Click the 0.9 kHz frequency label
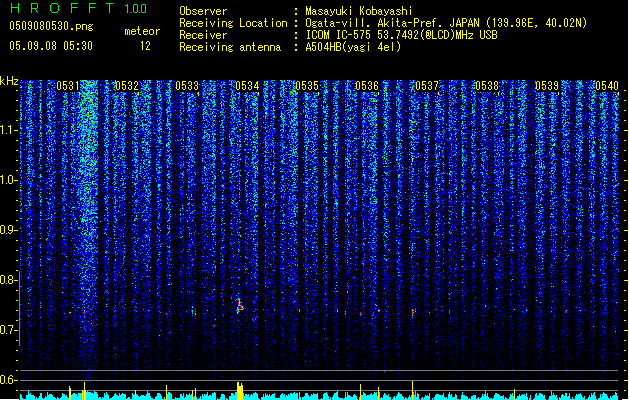The width and height of the screenshot is (629, 400). point(9,230)
